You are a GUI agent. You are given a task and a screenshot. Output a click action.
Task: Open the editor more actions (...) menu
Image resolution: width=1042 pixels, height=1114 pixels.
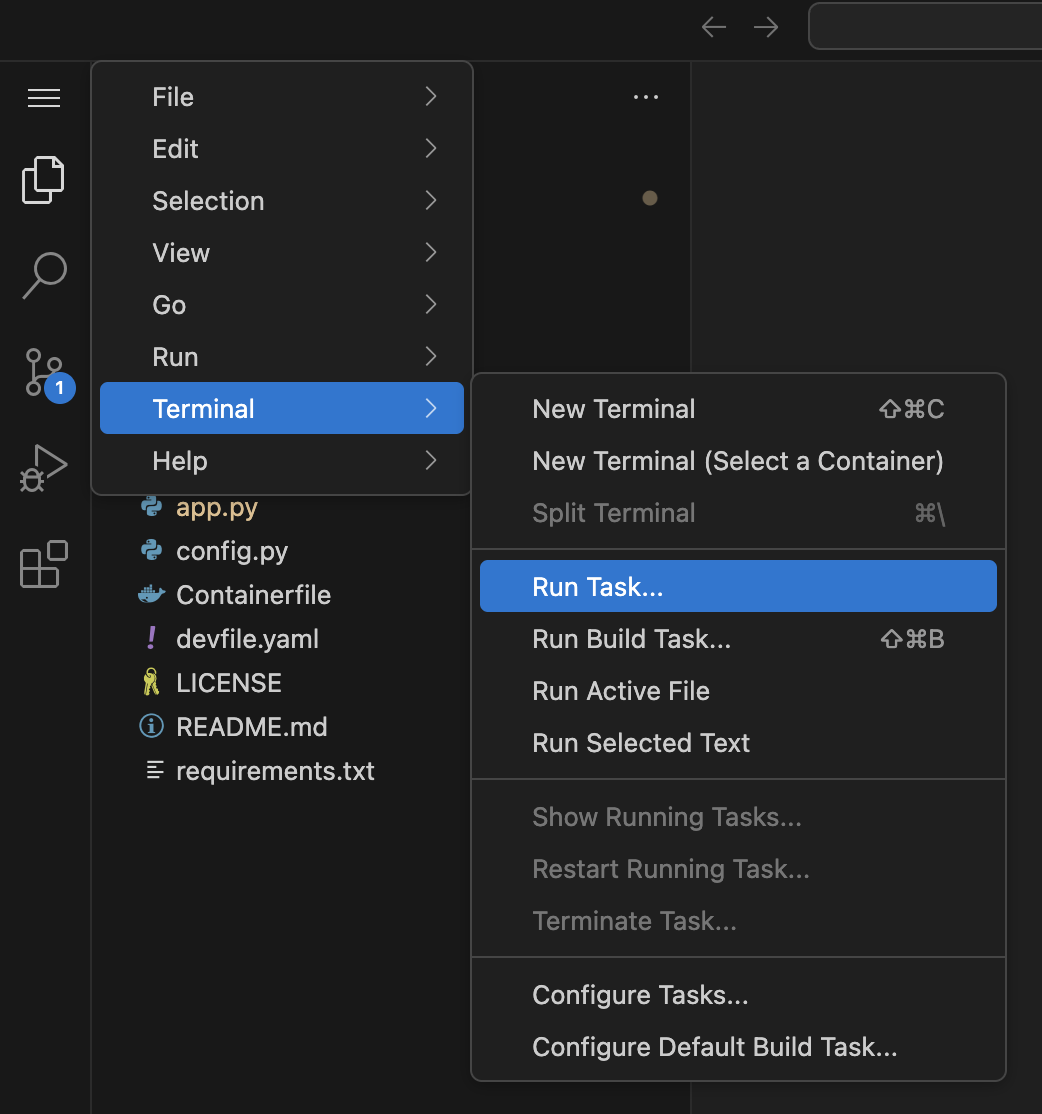tap(645, 96)
